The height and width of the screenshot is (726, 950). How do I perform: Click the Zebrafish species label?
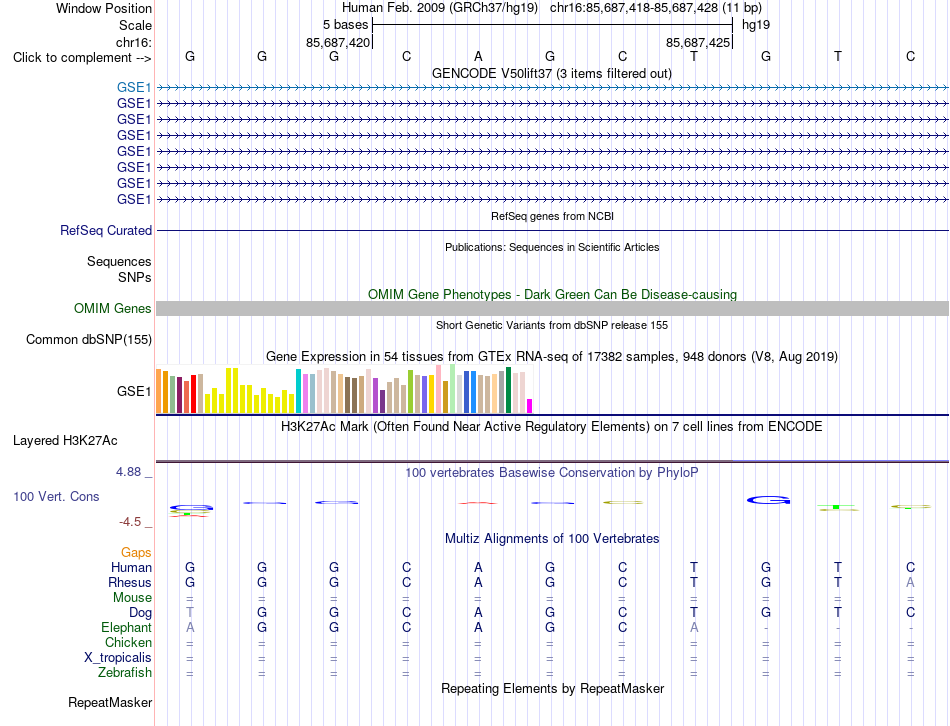pos(125,673)
